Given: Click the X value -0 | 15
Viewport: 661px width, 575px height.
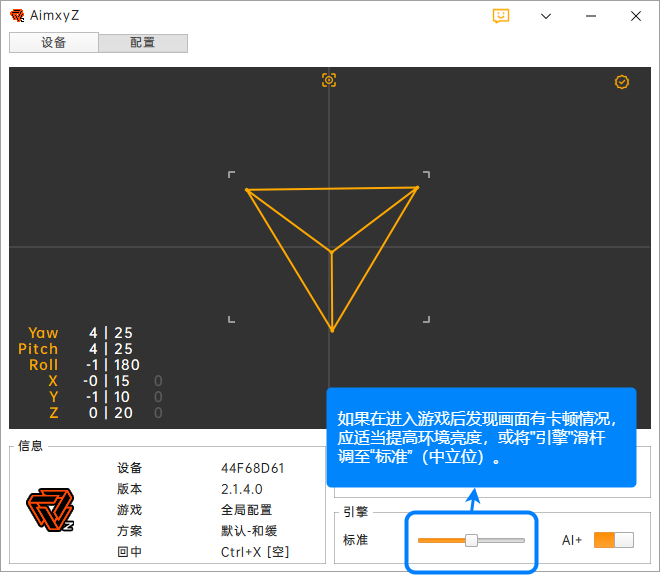Looking at the screenshot, I should tap(106, 381).
